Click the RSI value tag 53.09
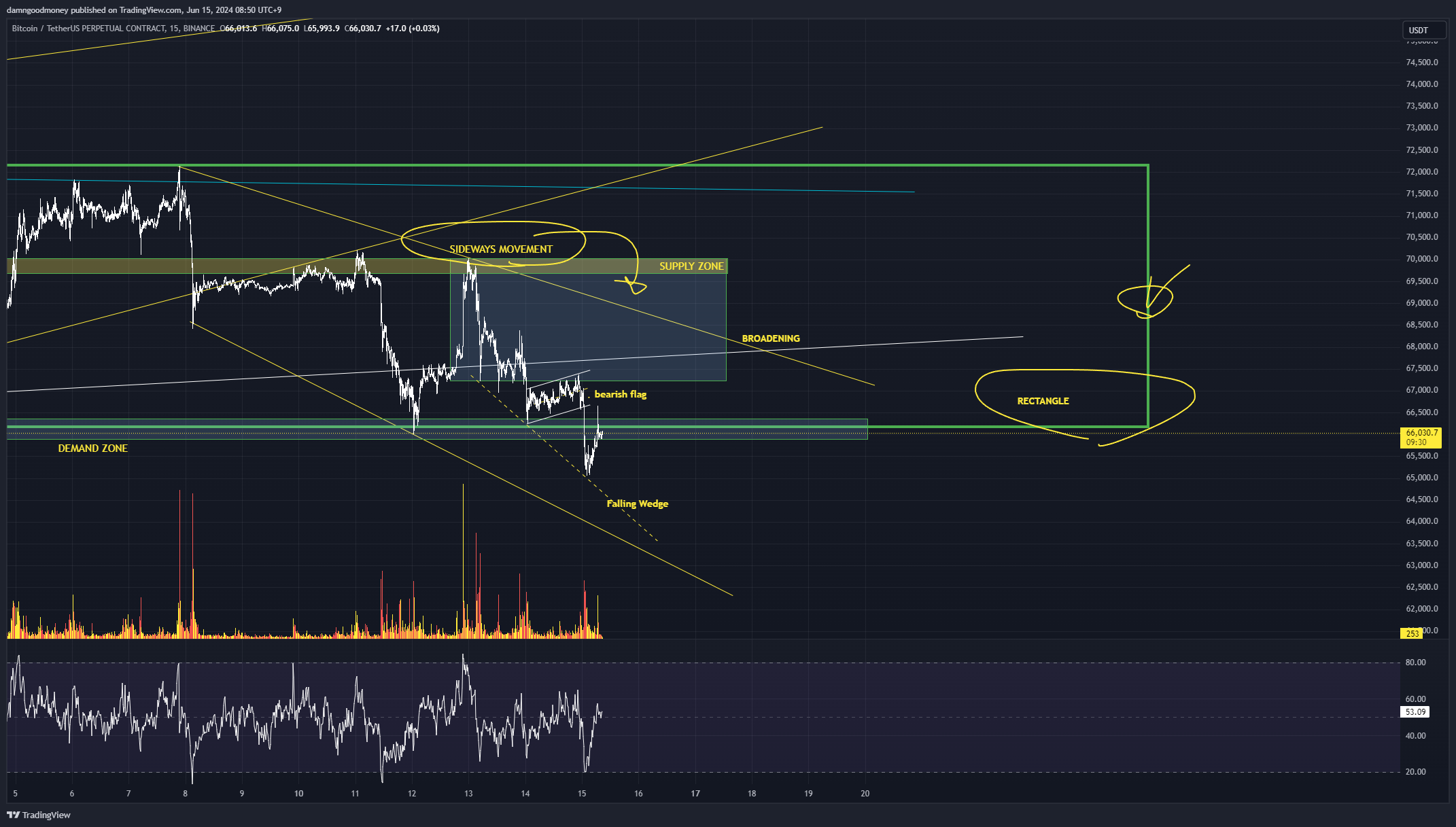1456x827 pixels. tap(1415, 712)
